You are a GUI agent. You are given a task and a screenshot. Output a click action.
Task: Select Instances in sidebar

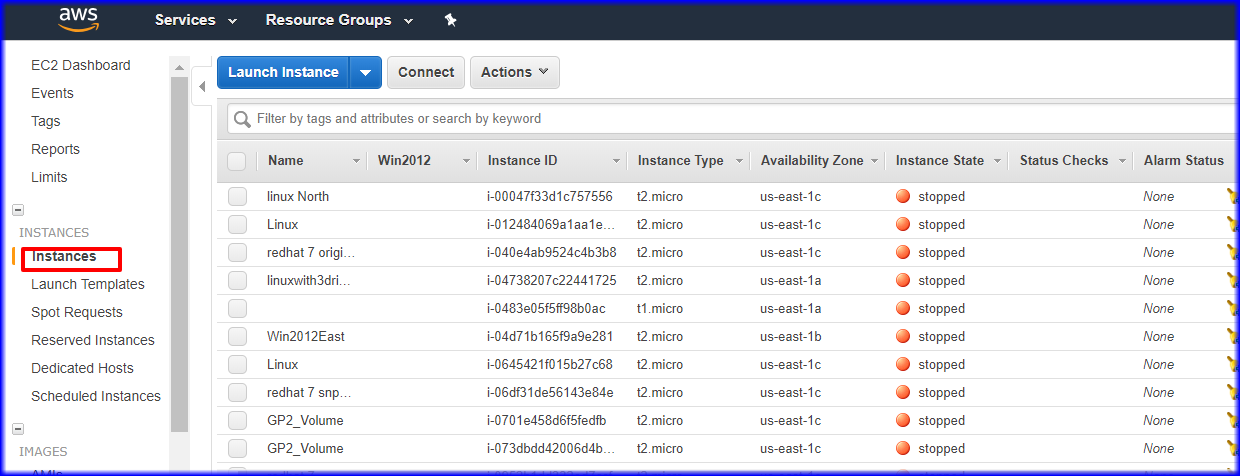coord(64,256)
